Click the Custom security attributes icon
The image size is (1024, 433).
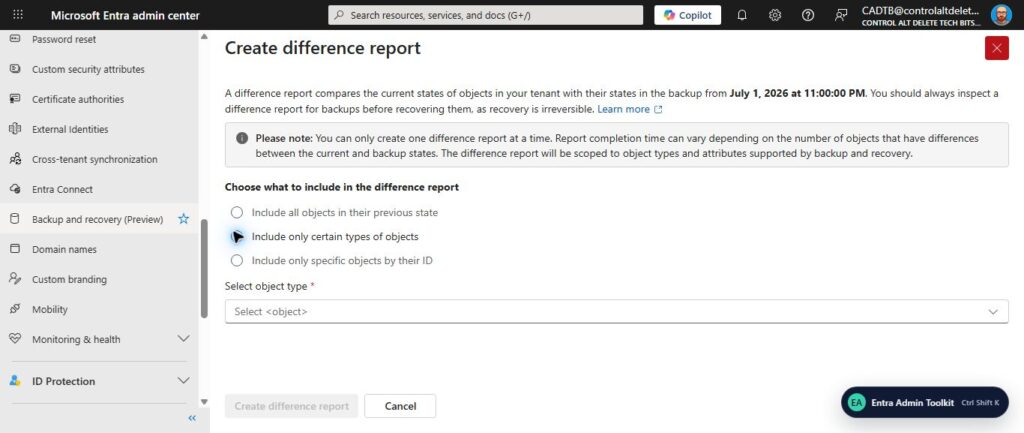(x=15, y=69)
